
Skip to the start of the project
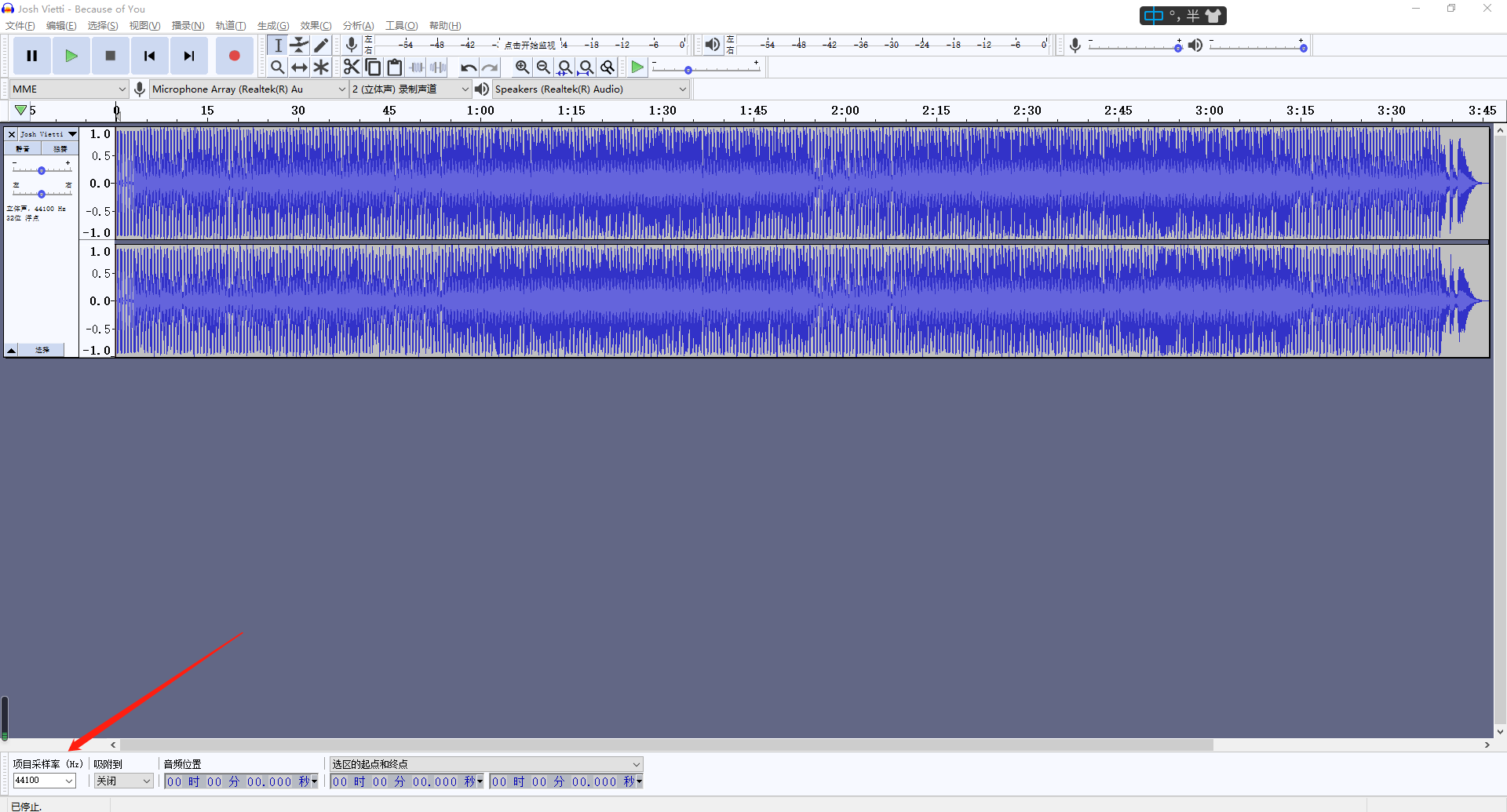click(150, 56)
